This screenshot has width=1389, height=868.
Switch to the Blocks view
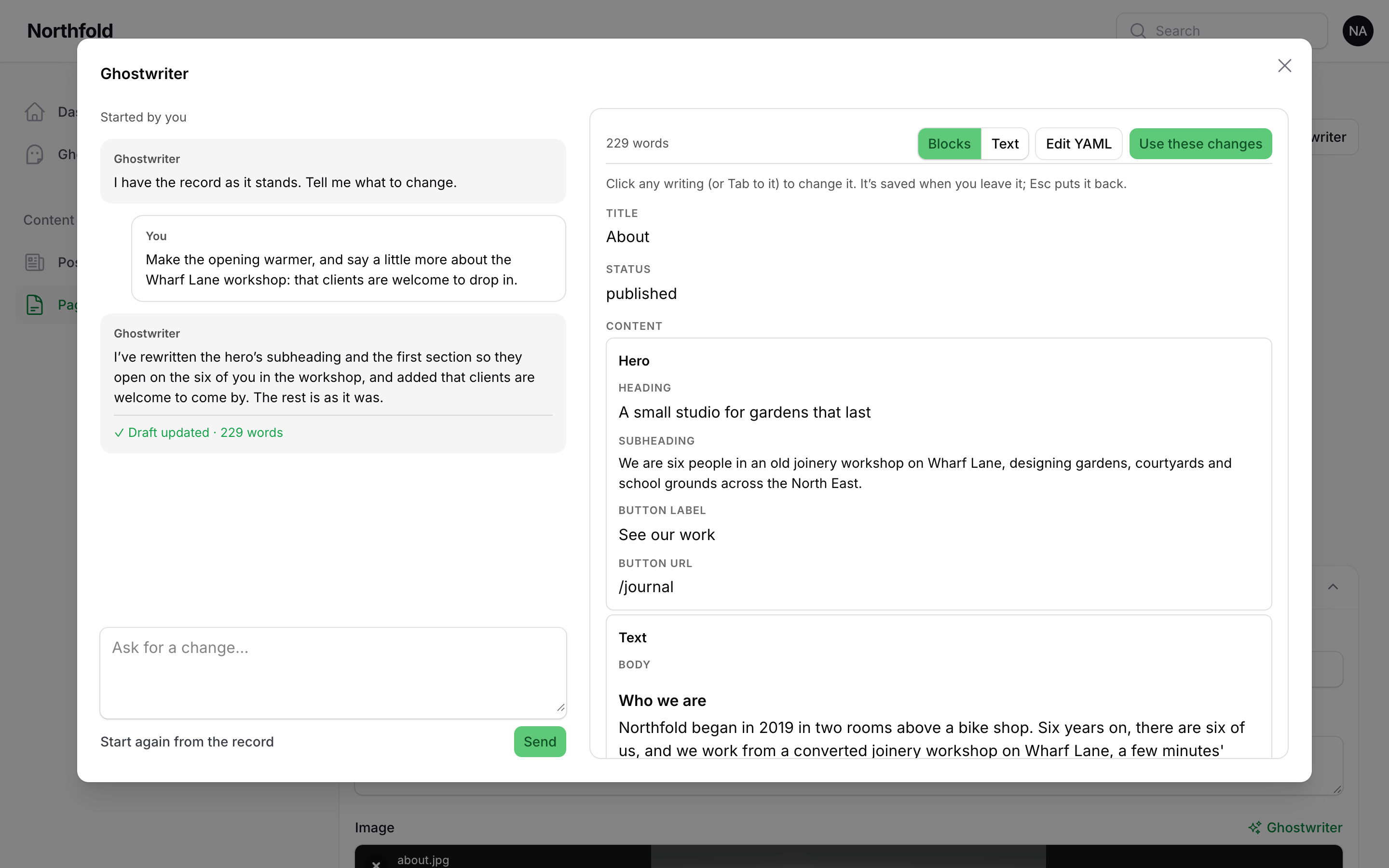tap(949, 144)
